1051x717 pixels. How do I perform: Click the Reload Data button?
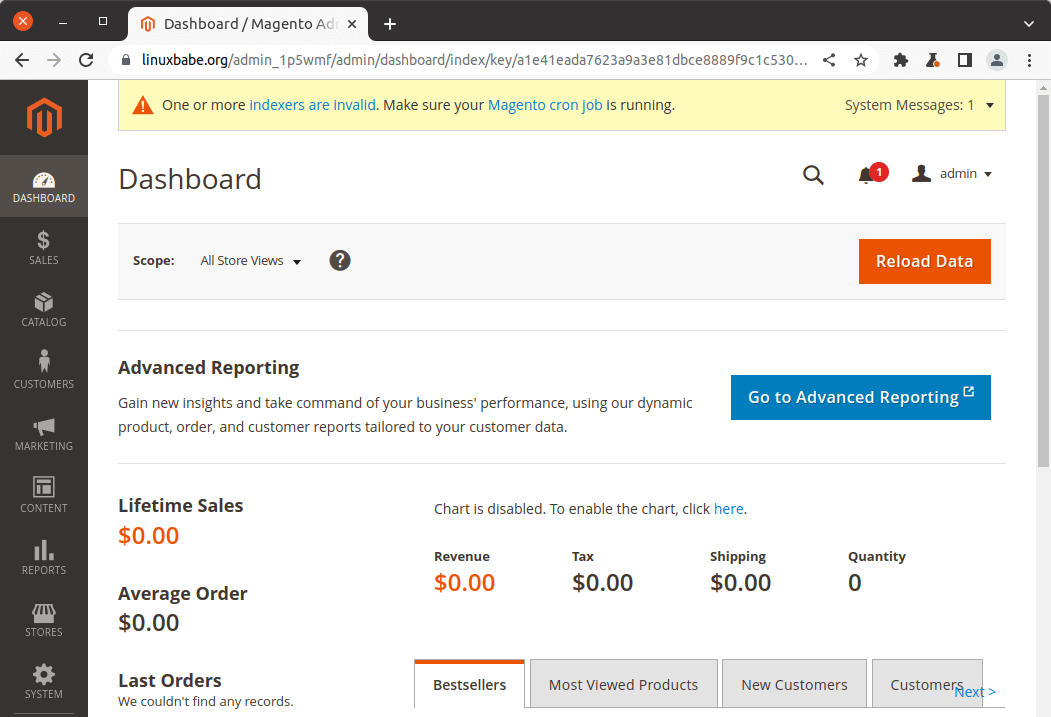pyautogui.click(x=924, y=261)
